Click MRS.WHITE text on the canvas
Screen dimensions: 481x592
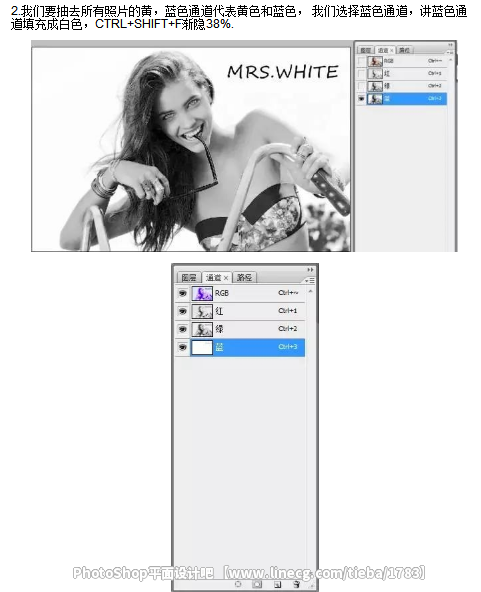[282, 72]
